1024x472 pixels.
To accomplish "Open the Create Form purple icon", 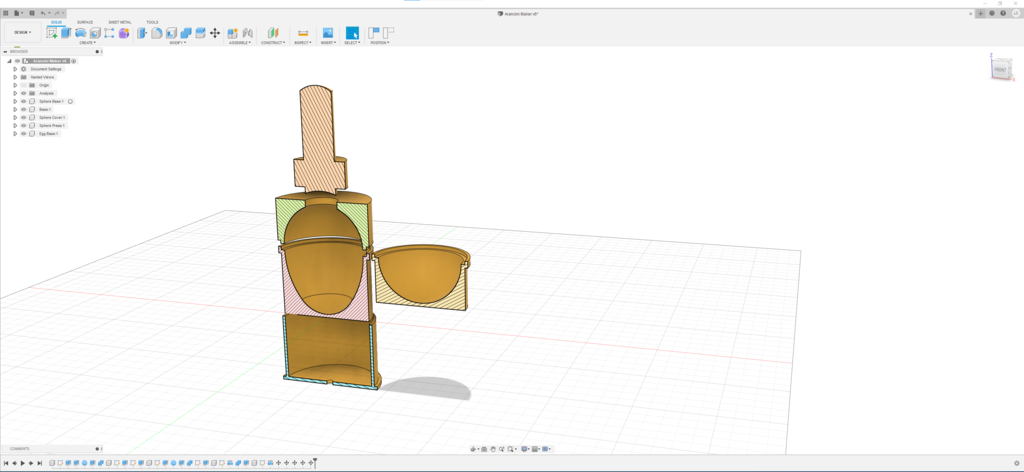I will (x=123, y=33).
